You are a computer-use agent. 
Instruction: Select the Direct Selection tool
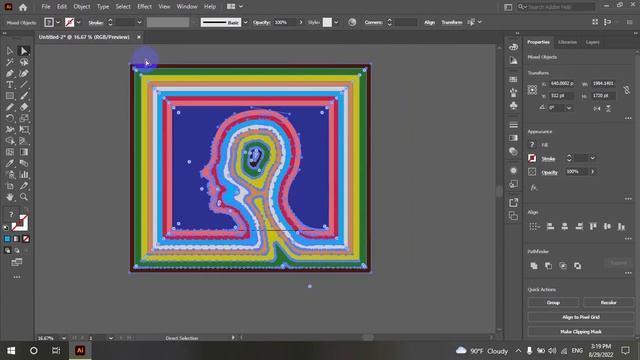(x=24, y=51)
